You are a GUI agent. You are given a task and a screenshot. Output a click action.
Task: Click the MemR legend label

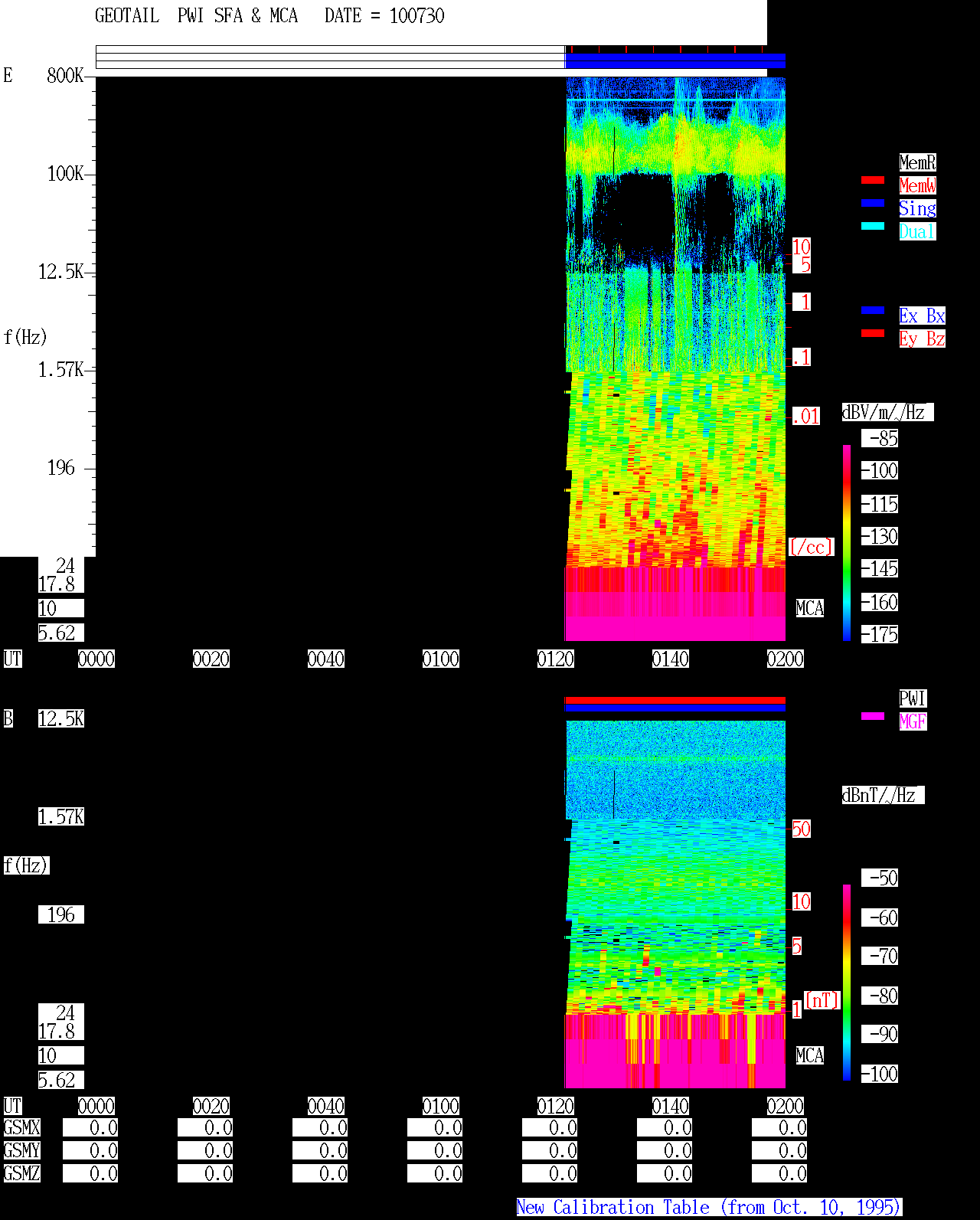[x=917, y=162]
